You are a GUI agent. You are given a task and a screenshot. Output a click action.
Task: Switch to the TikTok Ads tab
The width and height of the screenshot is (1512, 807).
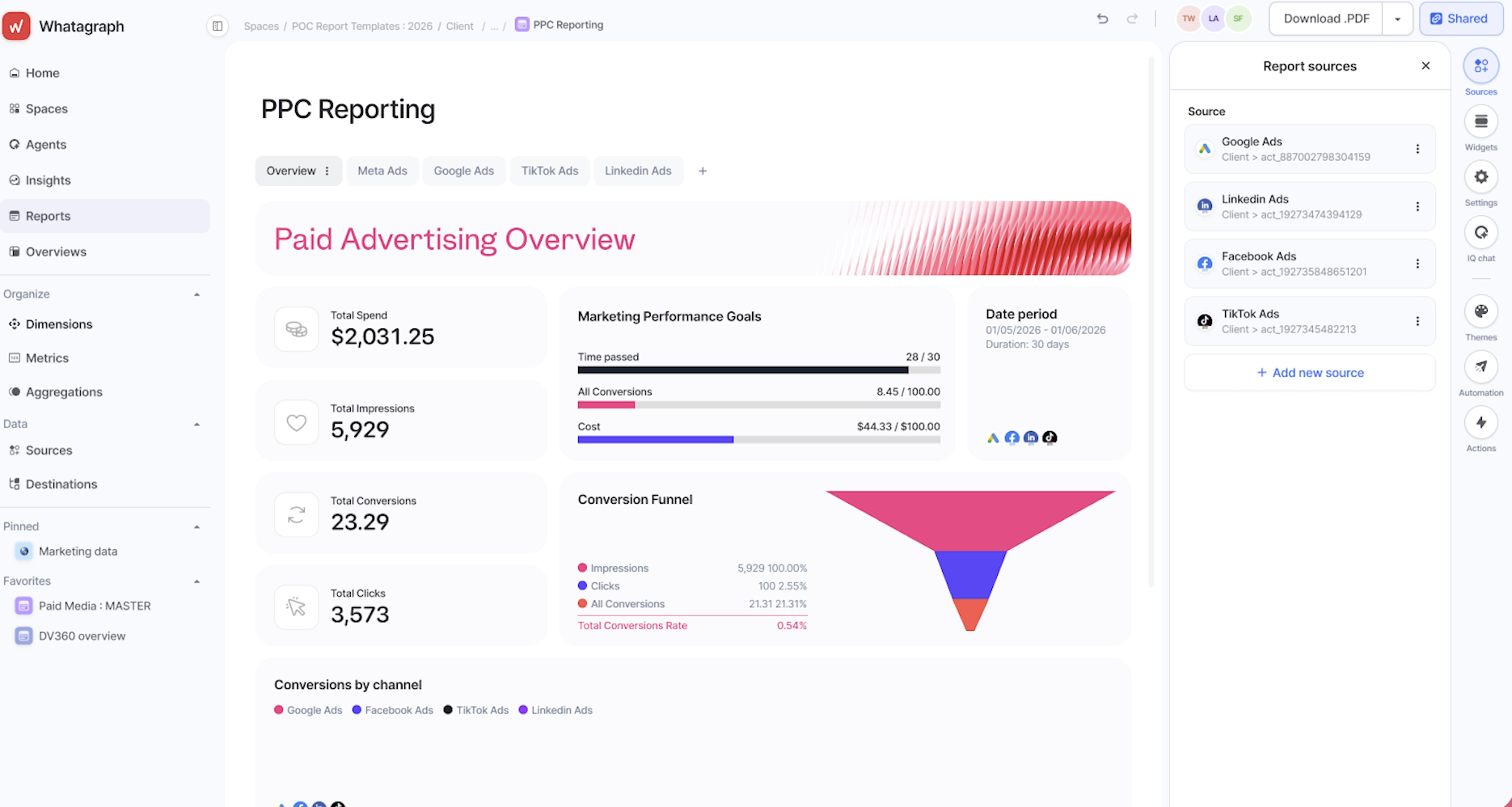pos(550,171)
